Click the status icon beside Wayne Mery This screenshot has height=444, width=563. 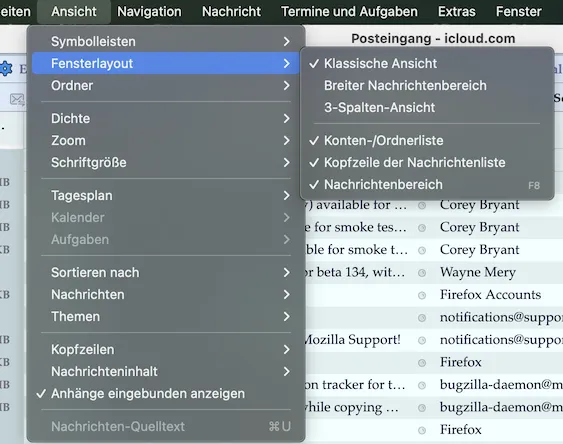(422, 273)
